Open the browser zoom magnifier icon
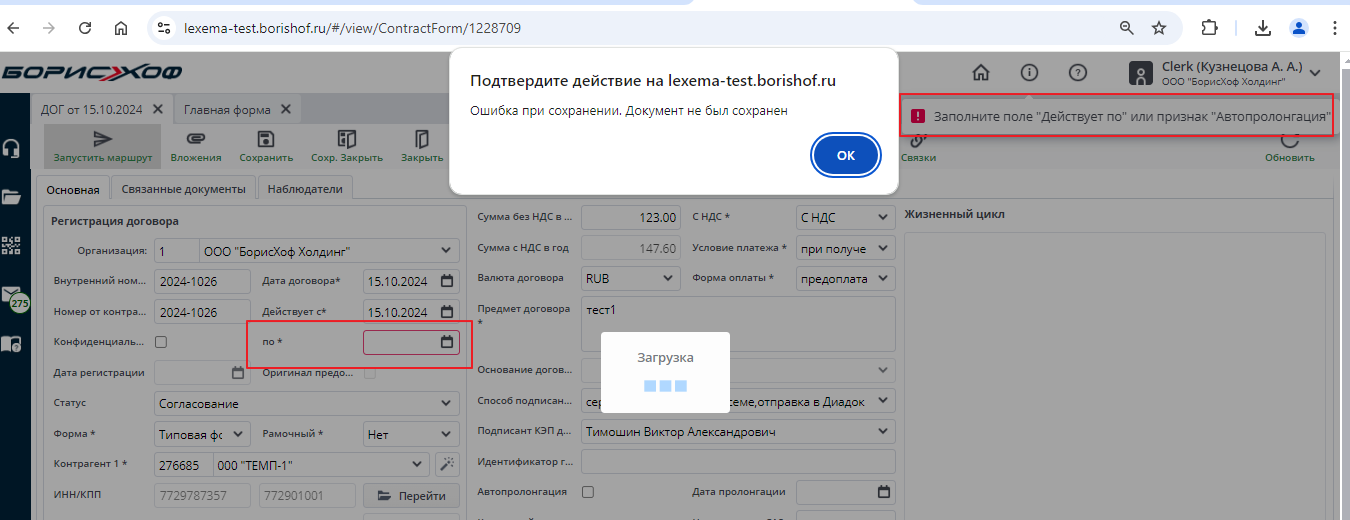Viewport: 1350px width, 520px height. 1127,28
